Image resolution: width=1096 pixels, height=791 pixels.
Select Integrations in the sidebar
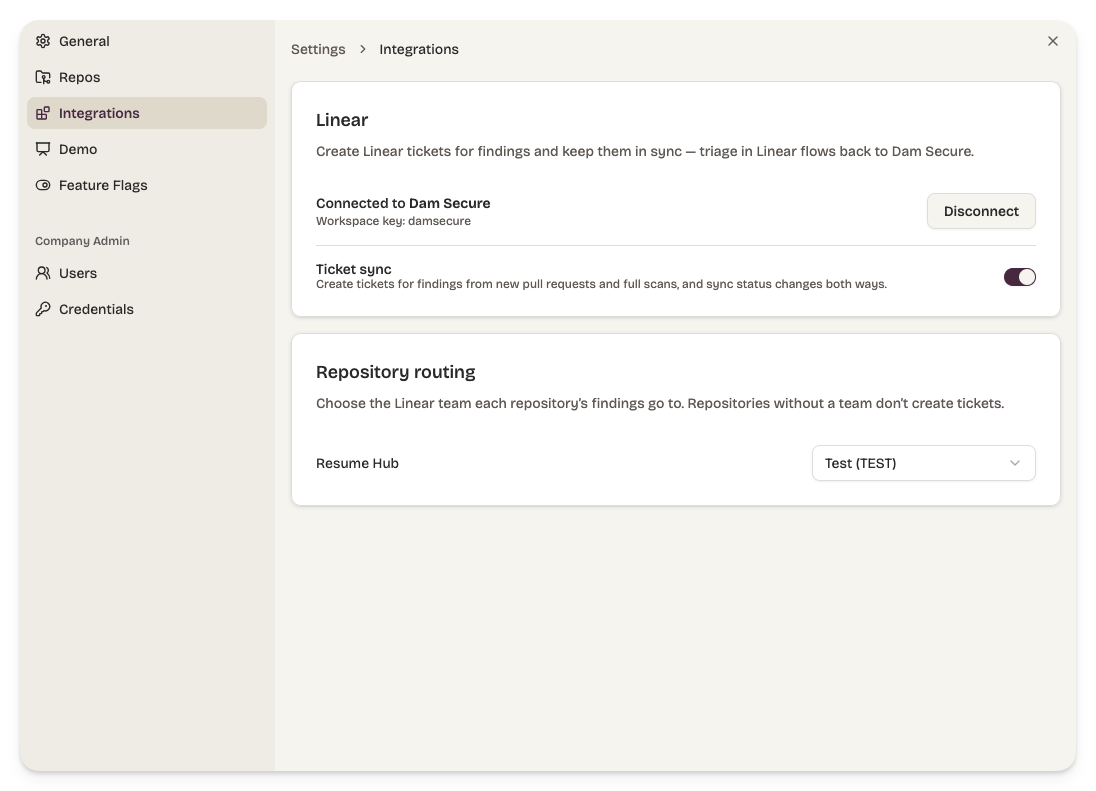pos(147,113)
